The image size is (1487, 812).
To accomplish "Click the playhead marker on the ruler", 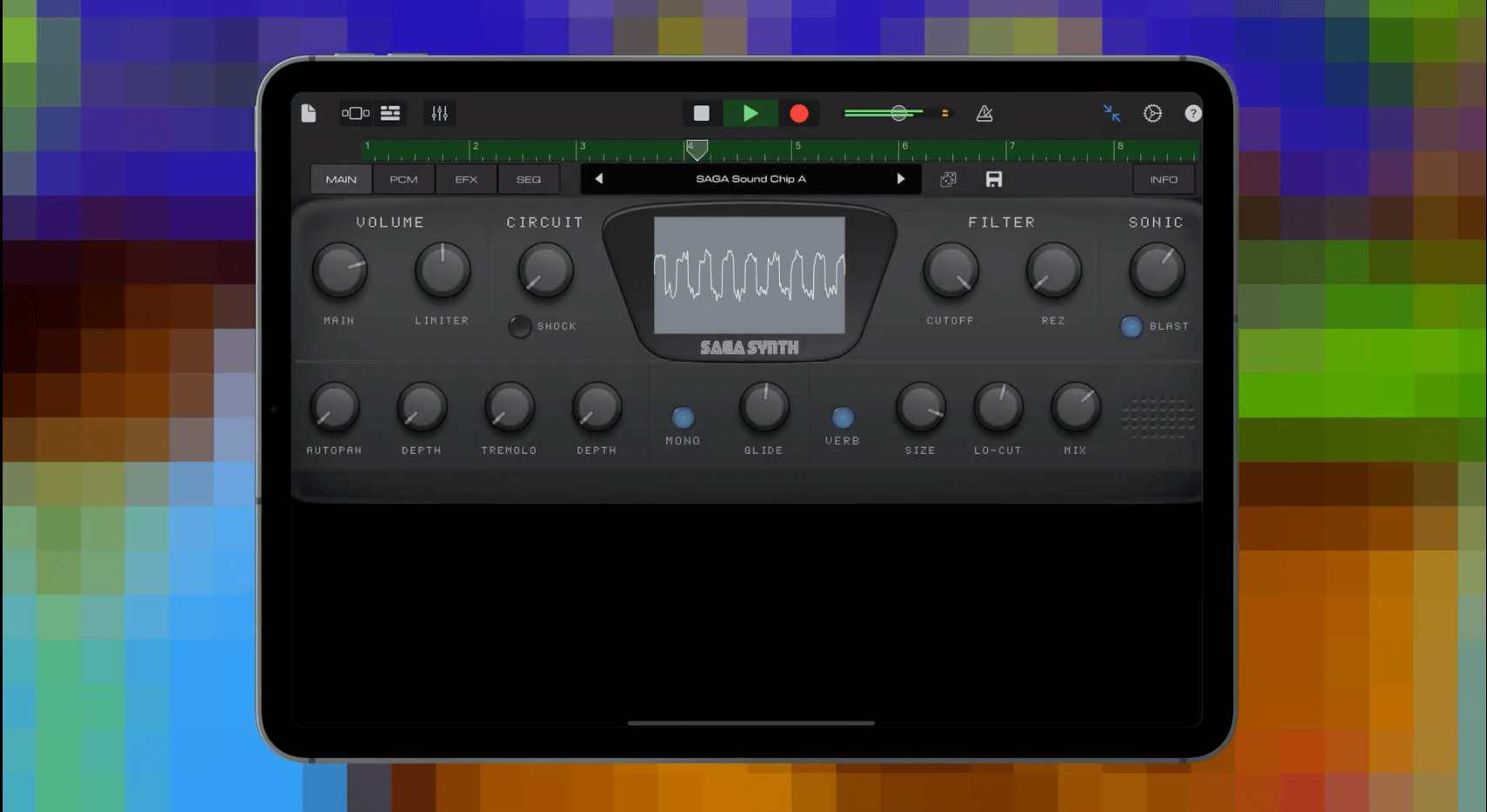I will (x=697, y=150).
